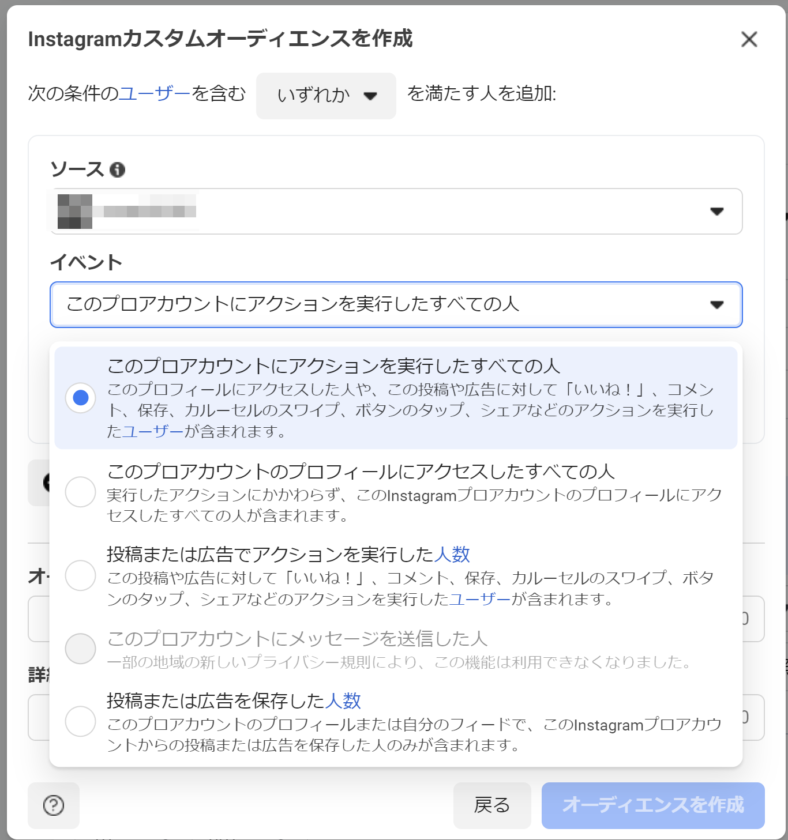
Task: Click the 戻る button
Action: point(491,806)
